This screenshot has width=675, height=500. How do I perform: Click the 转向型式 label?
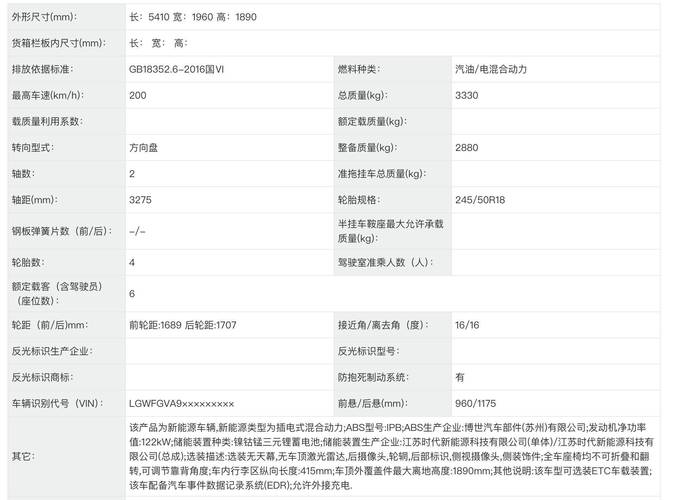point(33,148)
